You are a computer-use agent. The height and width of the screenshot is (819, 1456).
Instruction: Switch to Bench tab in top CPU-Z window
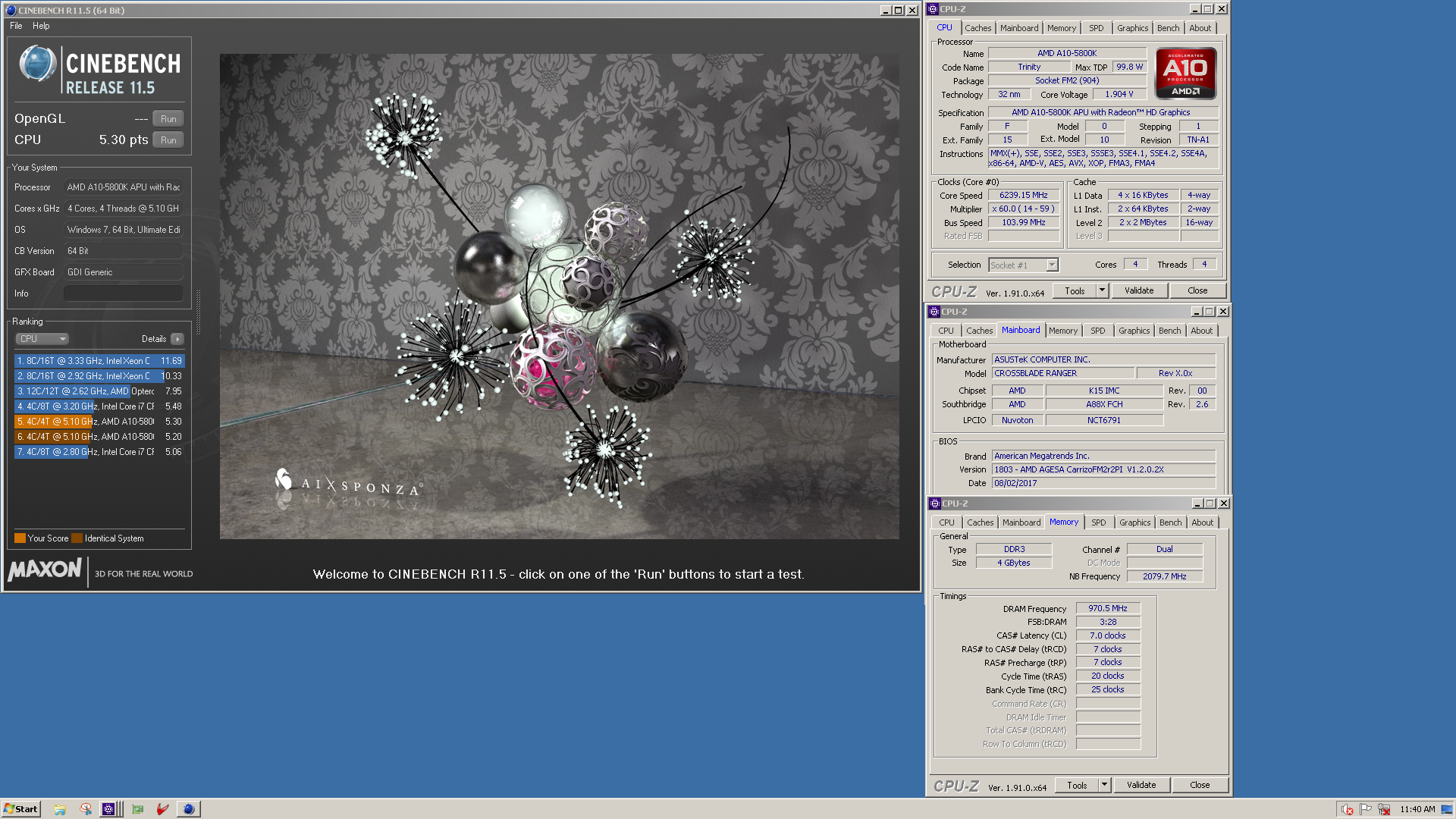pos(1168,28)
